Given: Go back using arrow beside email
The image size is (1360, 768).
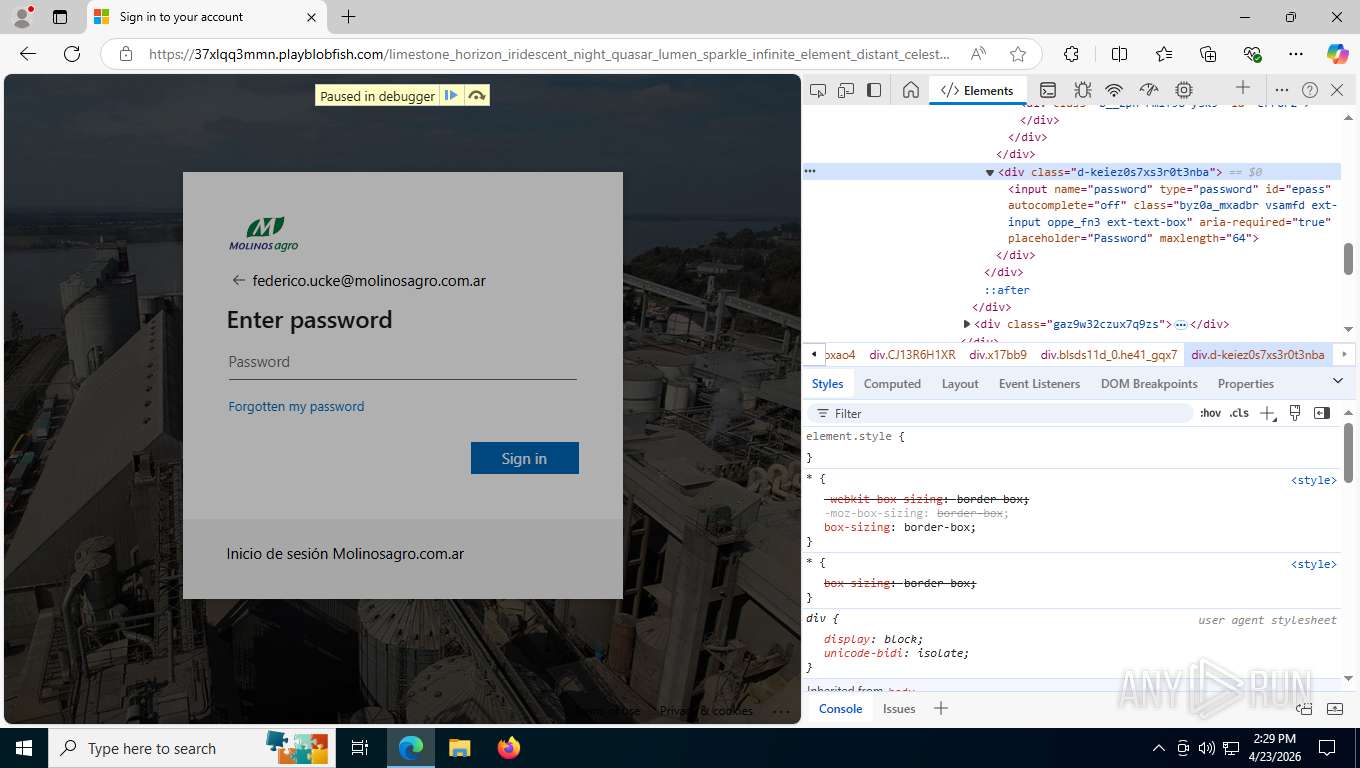Looking at the screenshot, I should pyautogui.click(x=238, y=281).
